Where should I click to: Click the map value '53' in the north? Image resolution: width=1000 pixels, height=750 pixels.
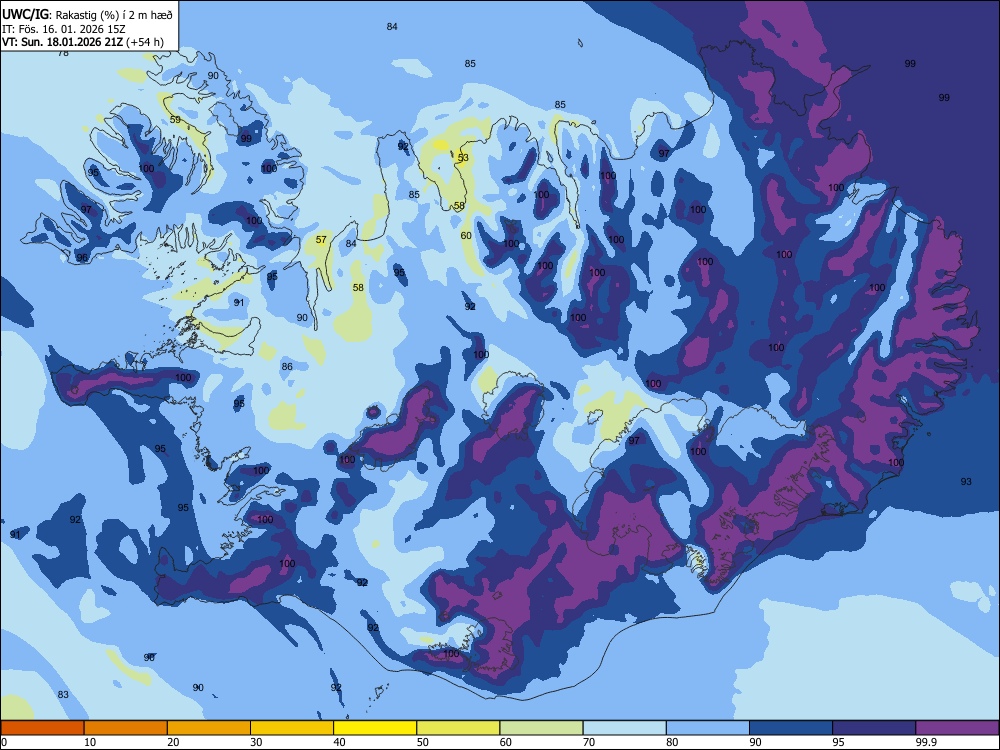463,158
